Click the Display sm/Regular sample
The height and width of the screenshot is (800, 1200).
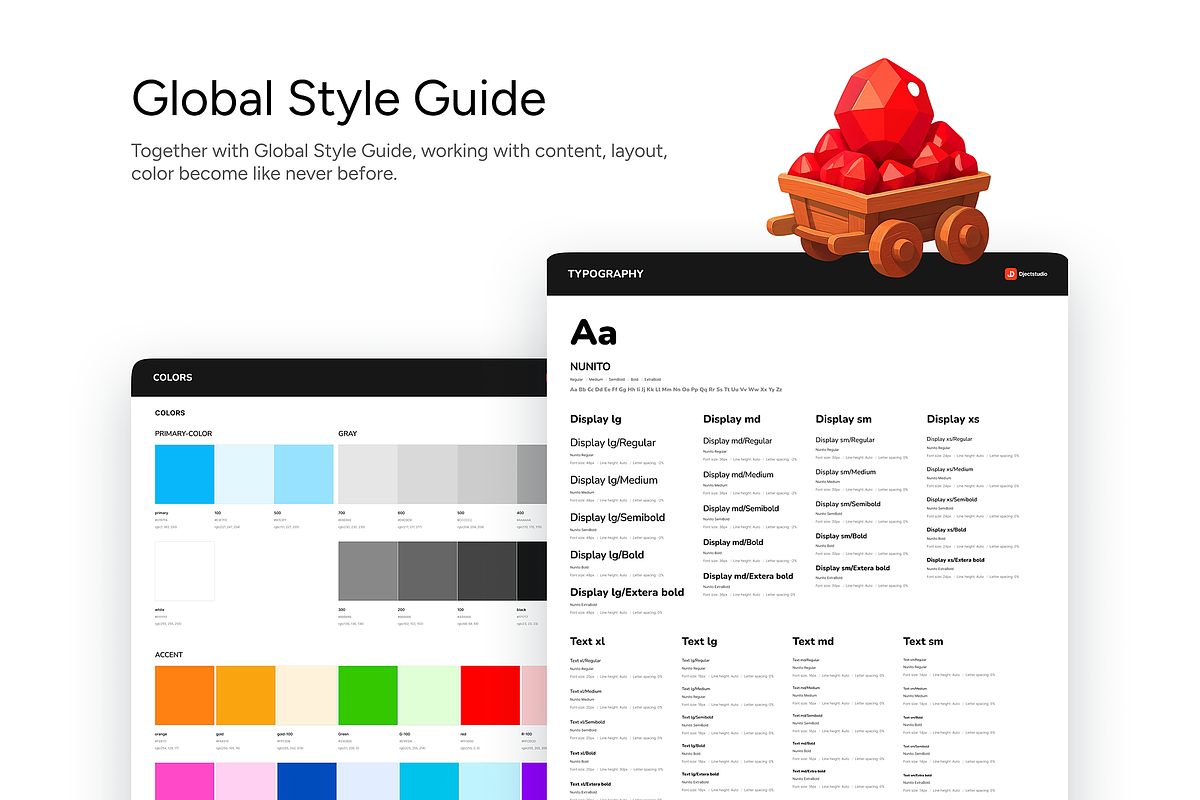click(845, 440)
